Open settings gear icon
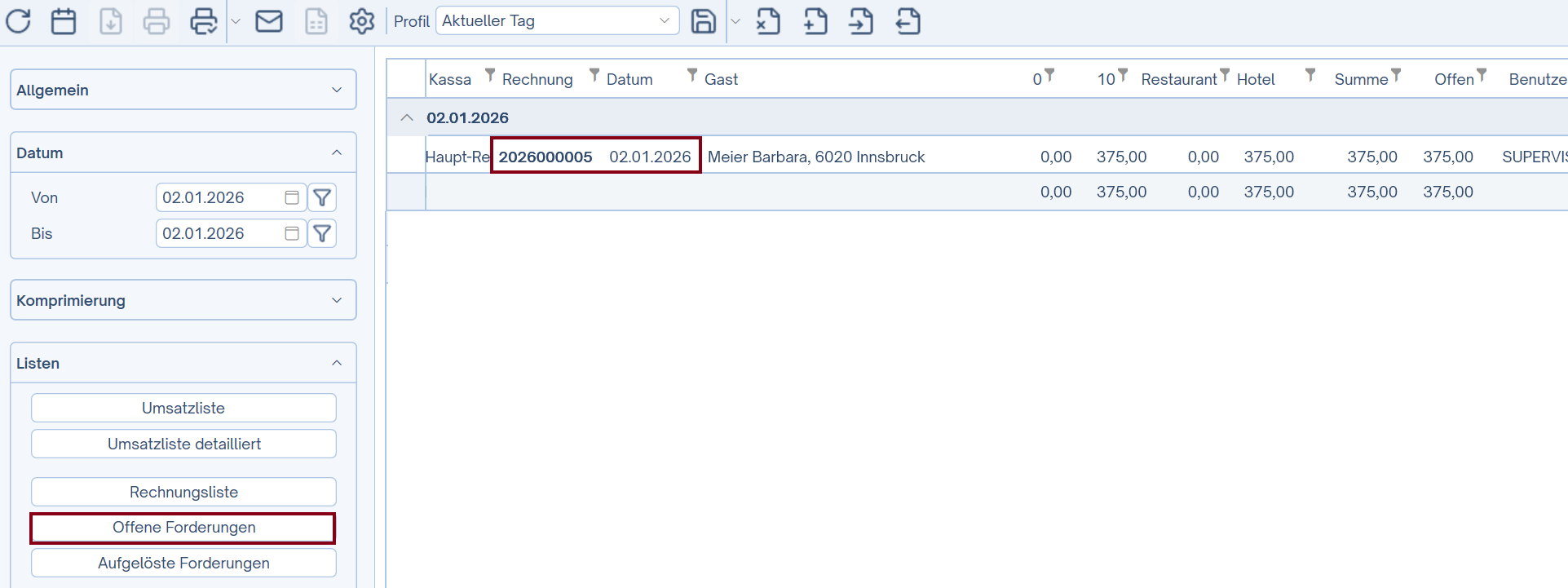The image size is (1568, 588). coord(361,21)
